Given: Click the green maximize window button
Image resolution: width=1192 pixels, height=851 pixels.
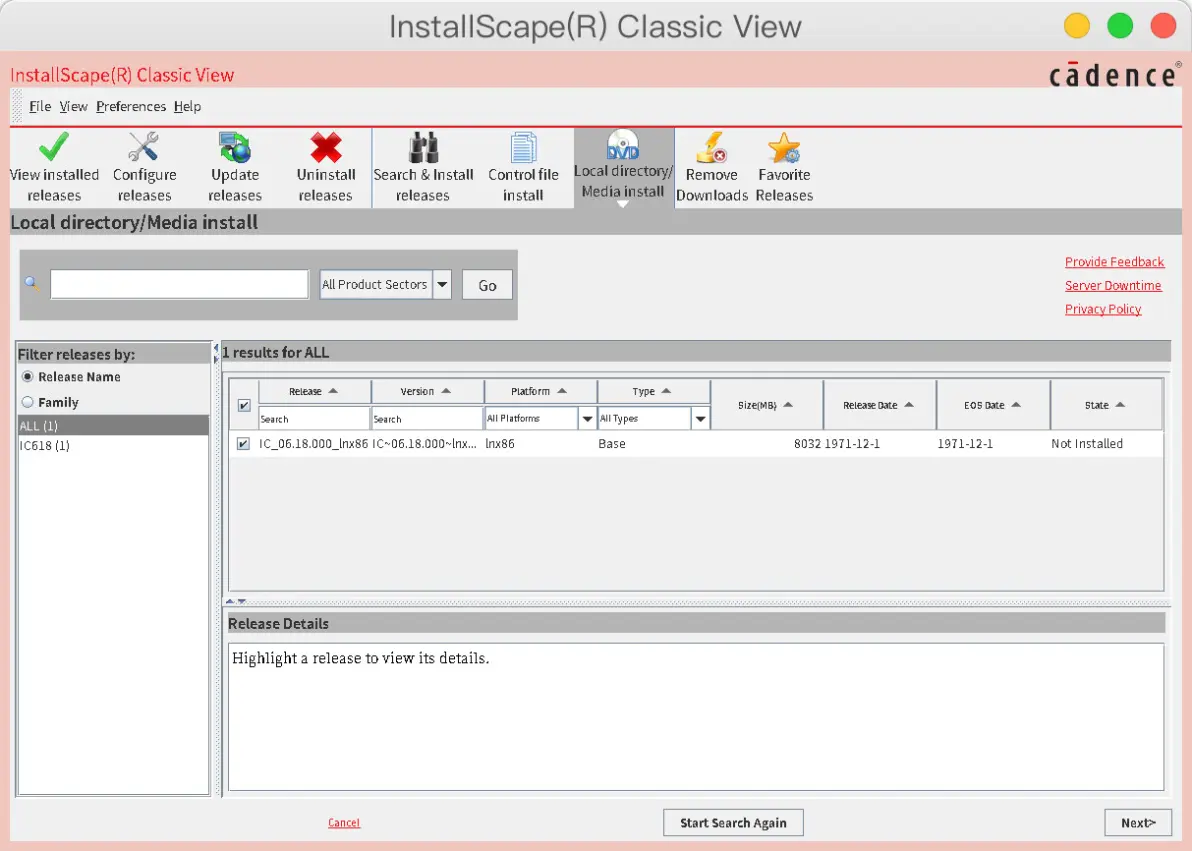Looking at the screenshot, I should pos(1120,25).
